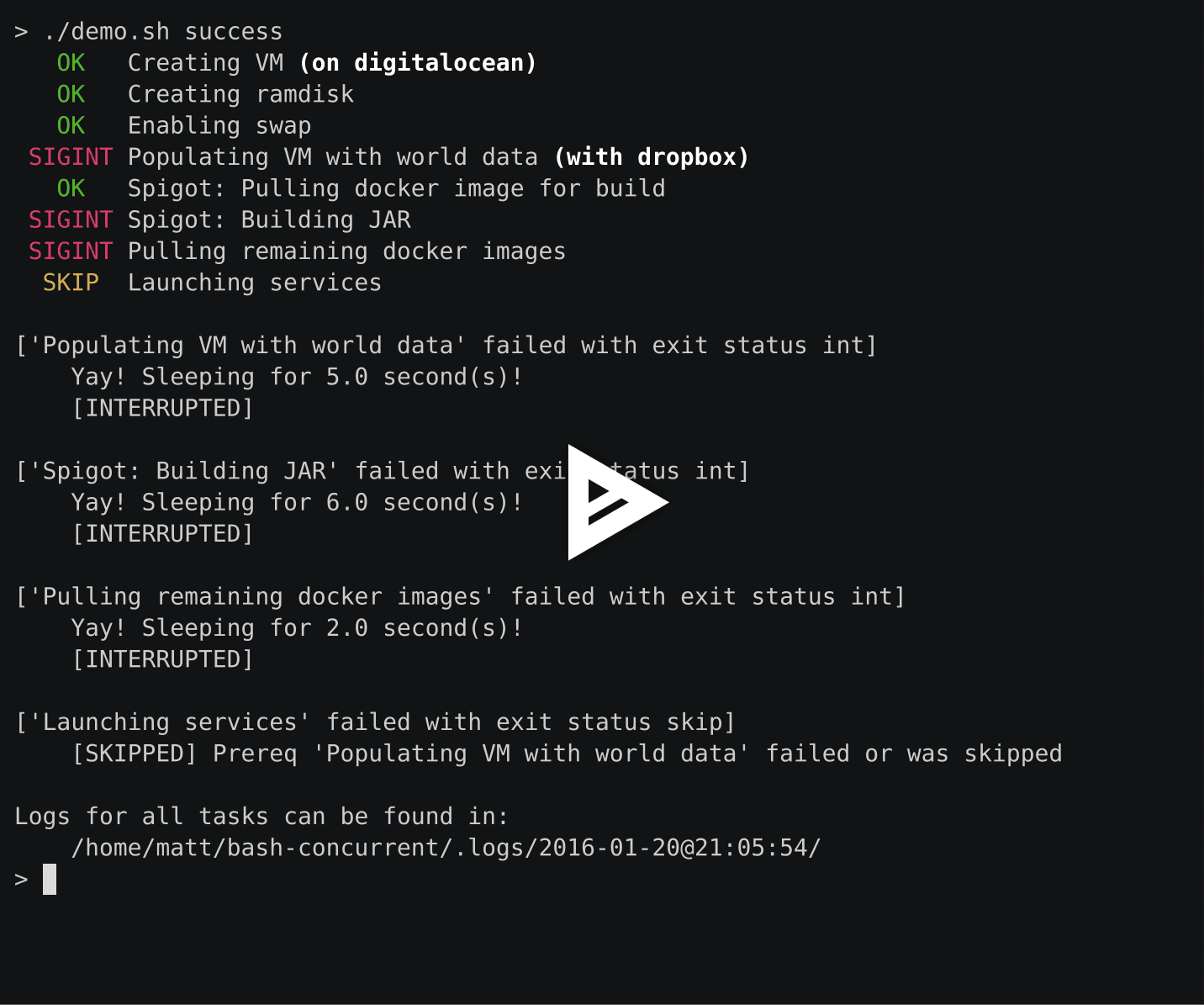Click the SIGINT status for Spigot: Building JAR
The height and width of the screenshot is (1005, 1204).
[71, 220]
